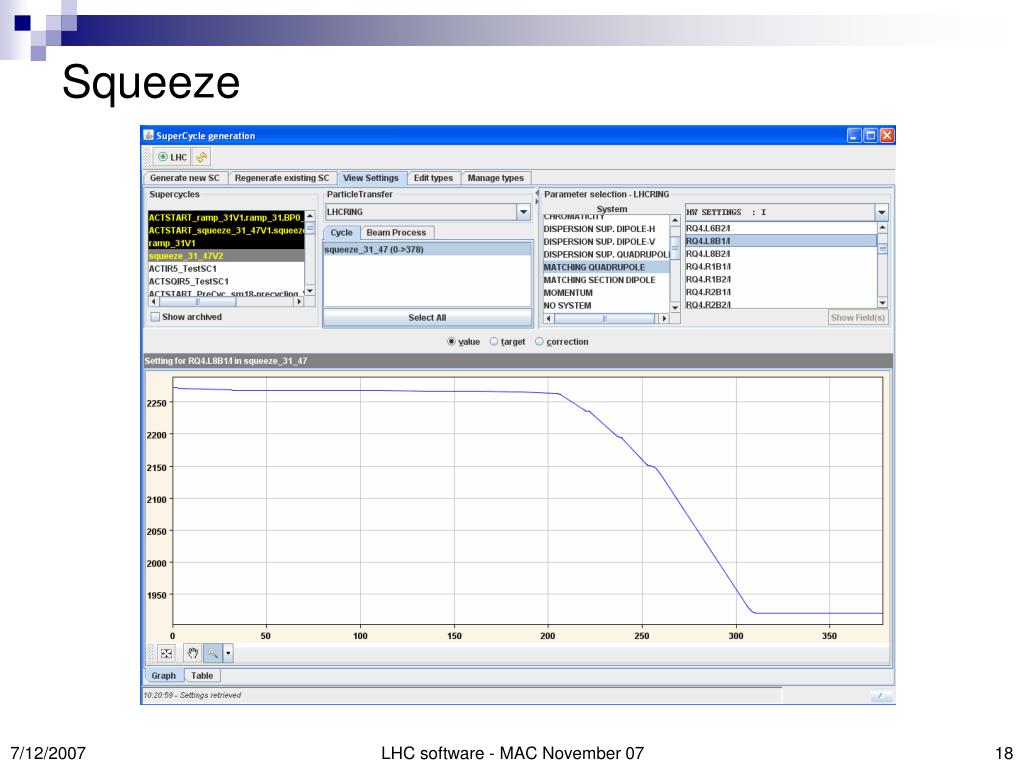
Task: Click the fit-to-view icon in graph toolbar
Action: (x=167, y=653)
